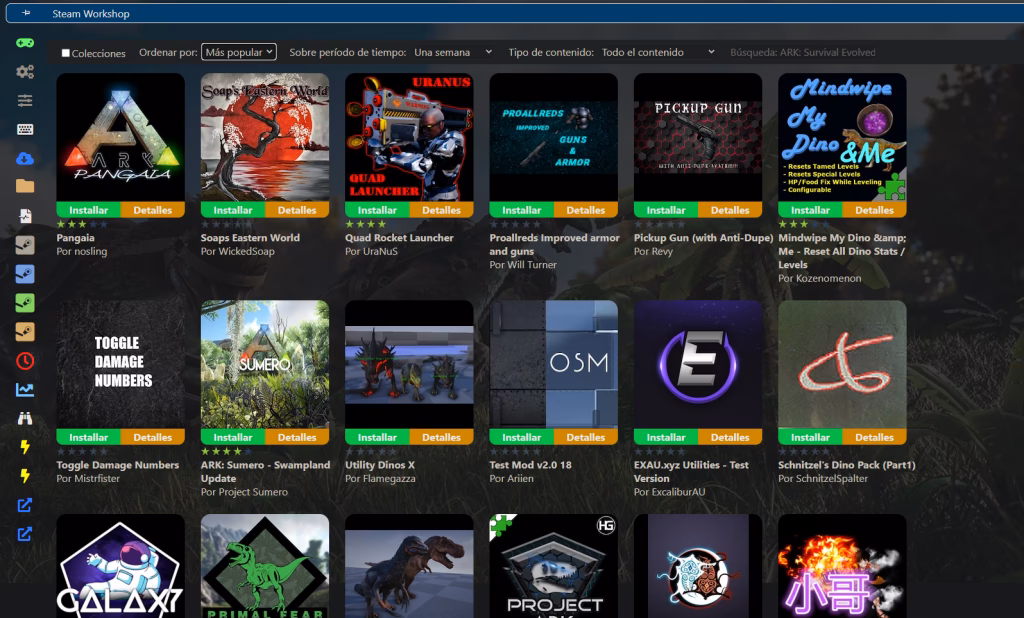Click the blue cloud download icon
This screenshot has height=618, width=1024.
pos(25,158)
